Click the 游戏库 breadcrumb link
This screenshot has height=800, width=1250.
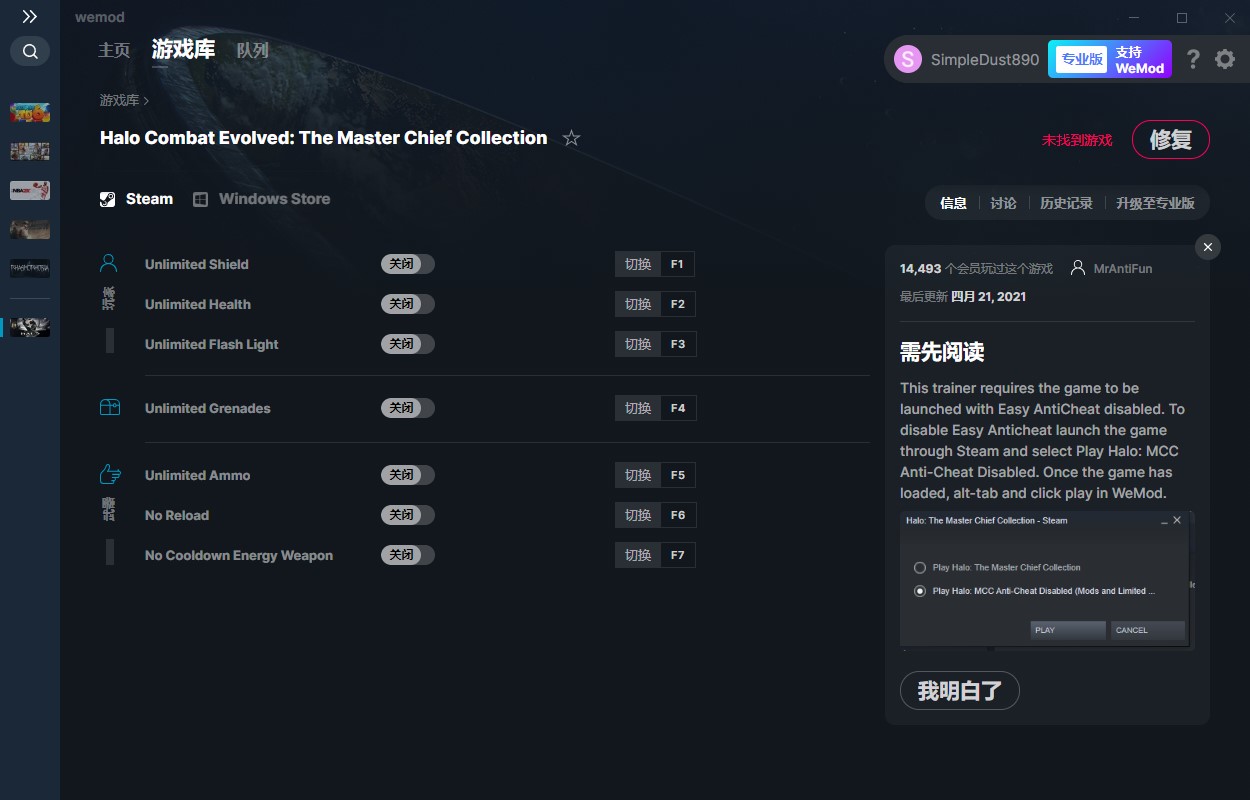pyautogui.click(x=119, y=100)
